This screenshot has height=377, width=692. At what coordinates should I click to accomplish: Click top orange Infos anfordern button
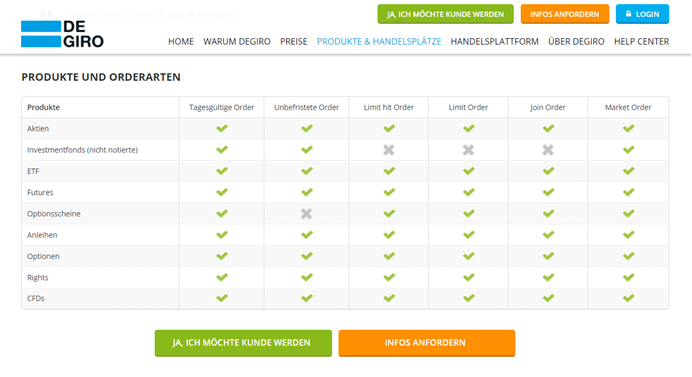pos(565,14)
